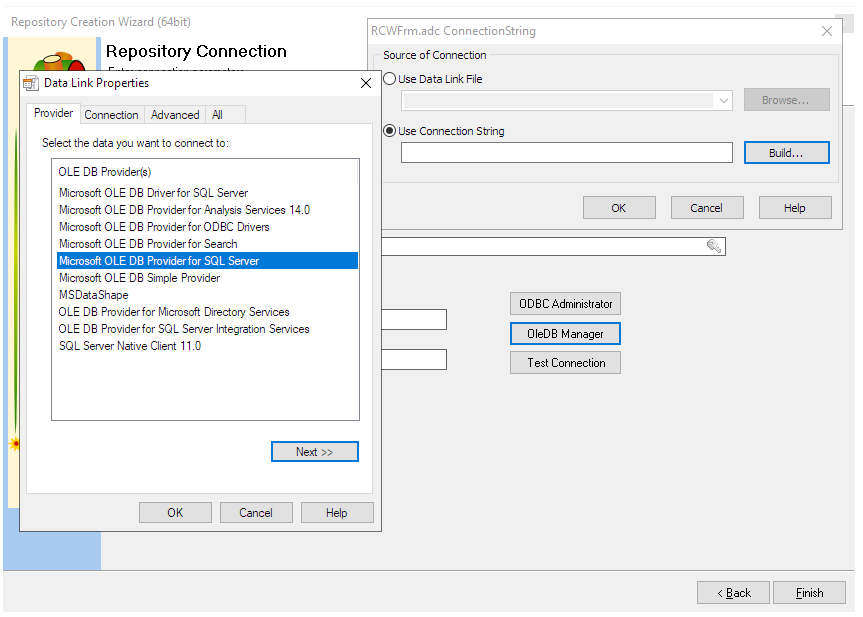Switch to the Provider tab

53,113
